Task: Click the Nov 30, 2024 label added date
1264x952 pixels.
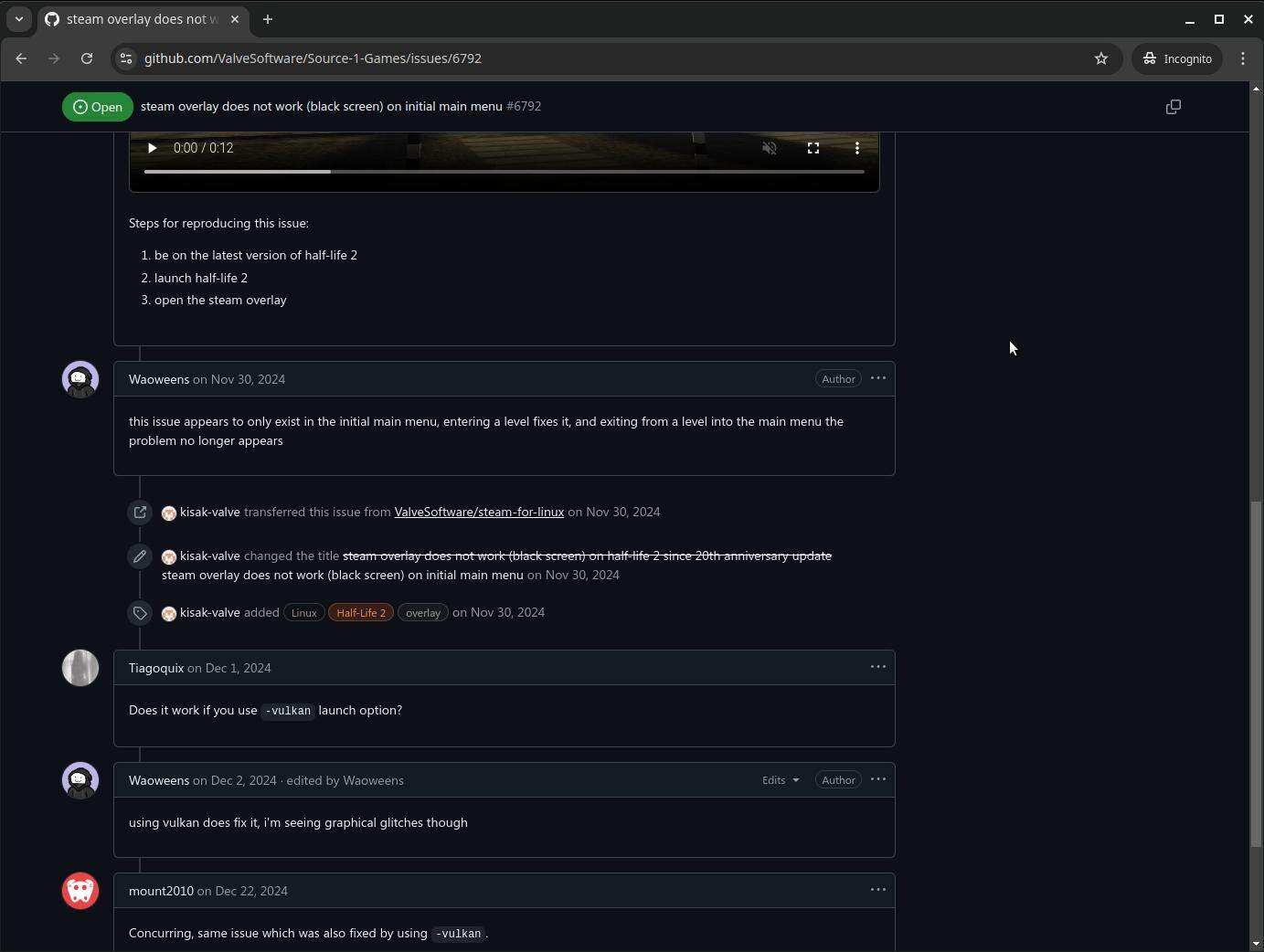Action: click(507, 612)
